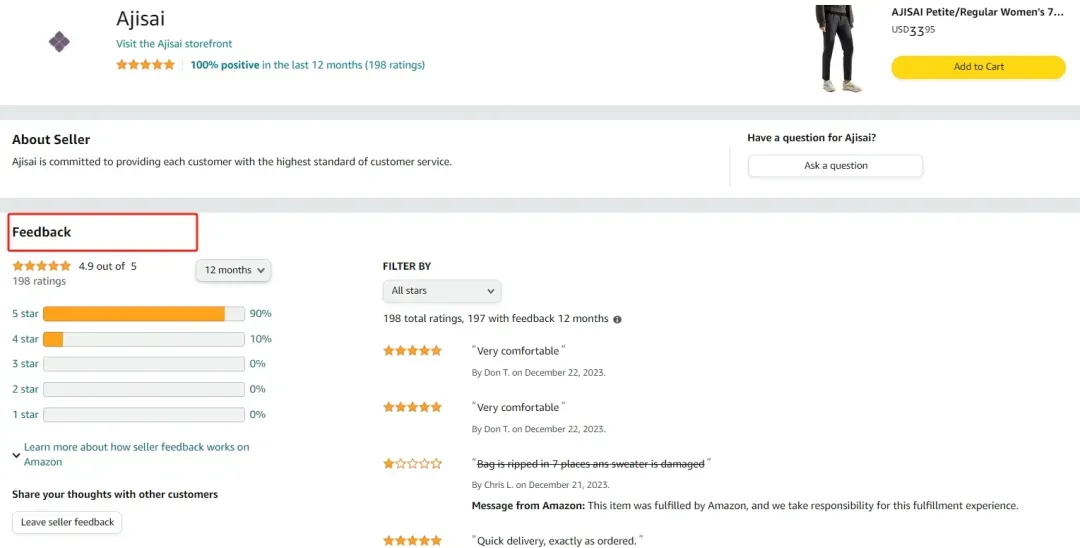Open the 12 months period dropdown
The height and width of the screenshot is (548, 1080).
coord(233,271)
